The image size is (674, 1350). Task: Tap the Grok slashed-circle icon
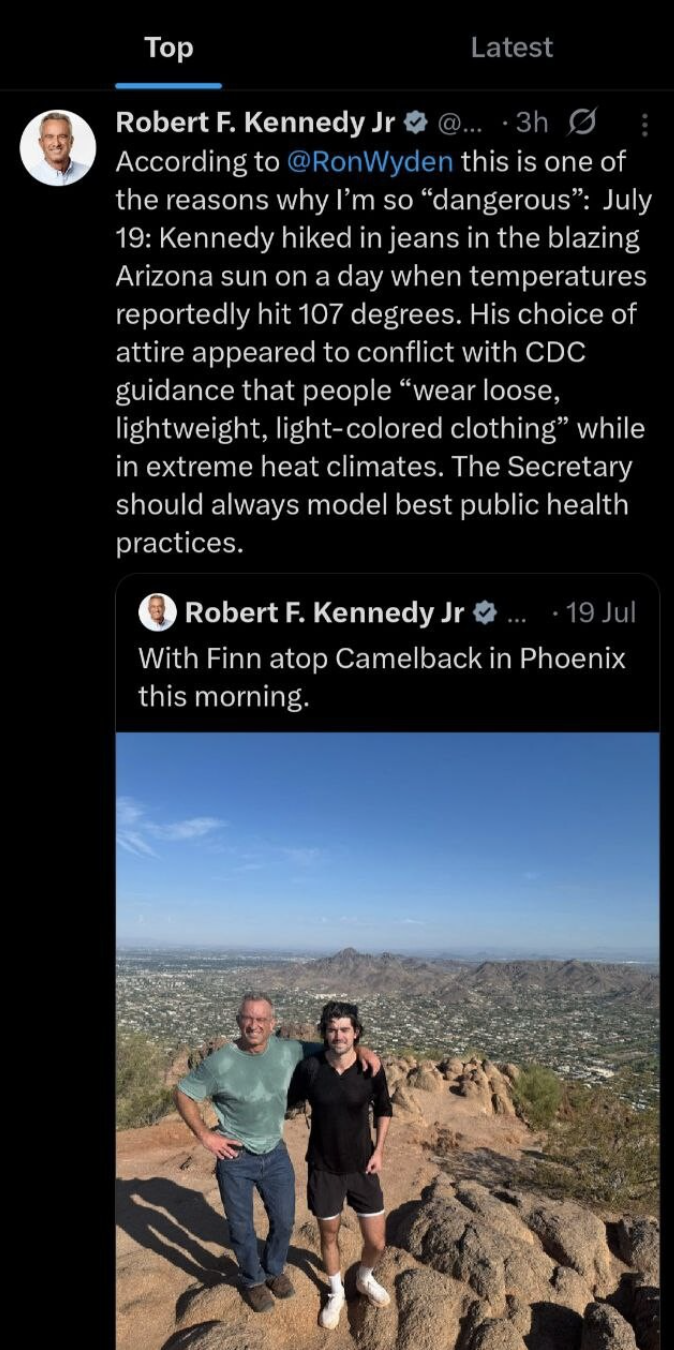[580, 123]
